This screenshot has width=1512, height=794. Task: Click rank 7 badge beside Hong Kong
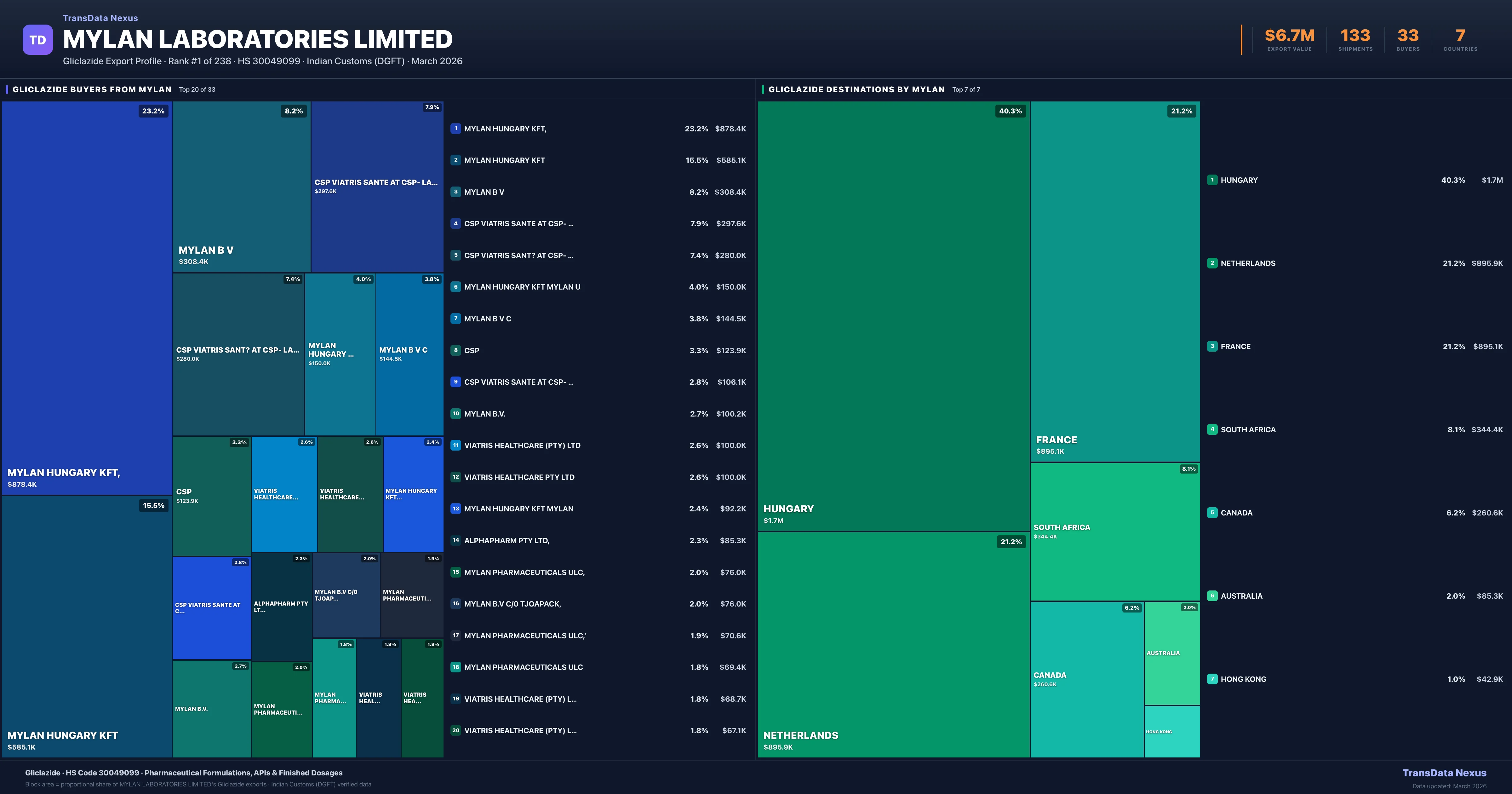click(1212, 679)
